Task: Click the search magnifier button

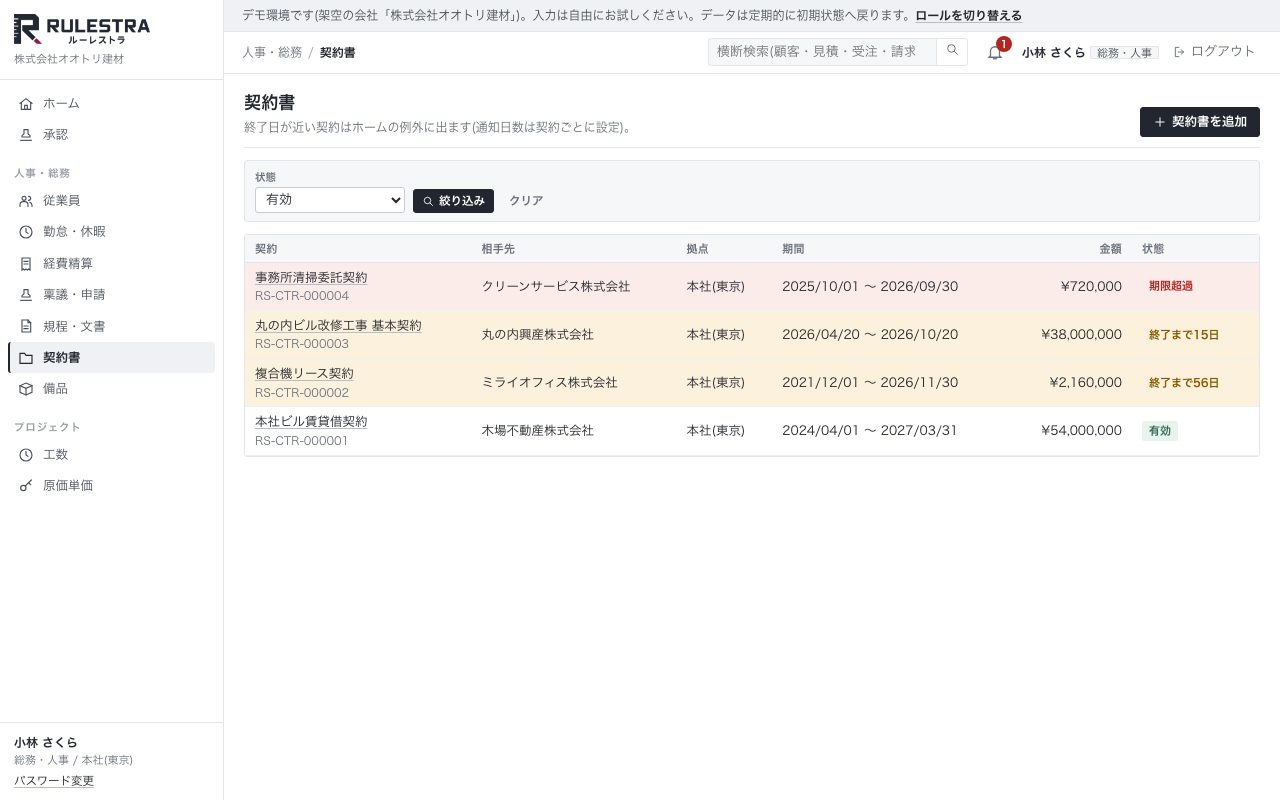Action: [x=952, y=51]
